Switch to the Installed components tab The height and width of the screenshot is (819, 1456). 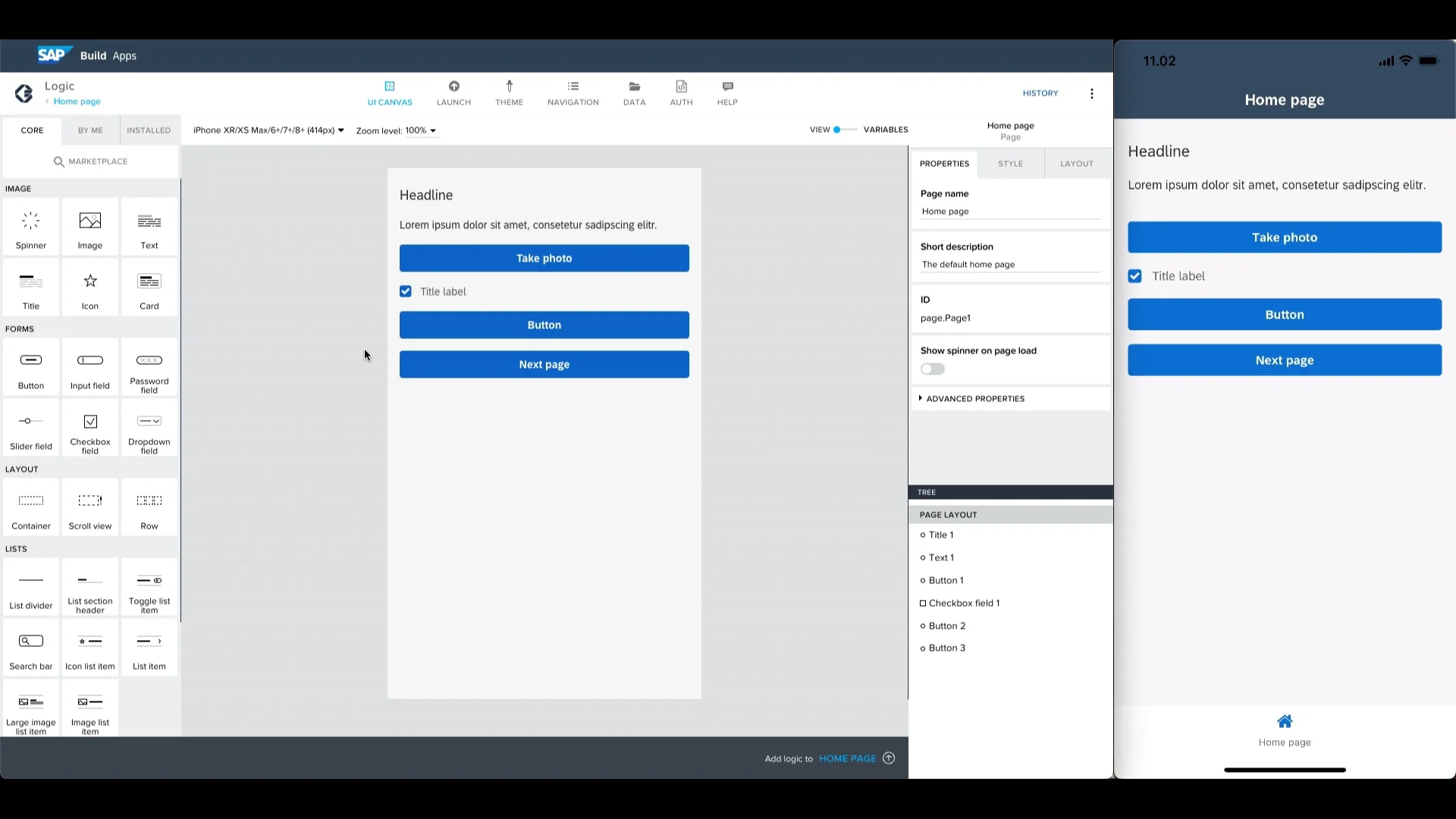click(x=148, y=130)
